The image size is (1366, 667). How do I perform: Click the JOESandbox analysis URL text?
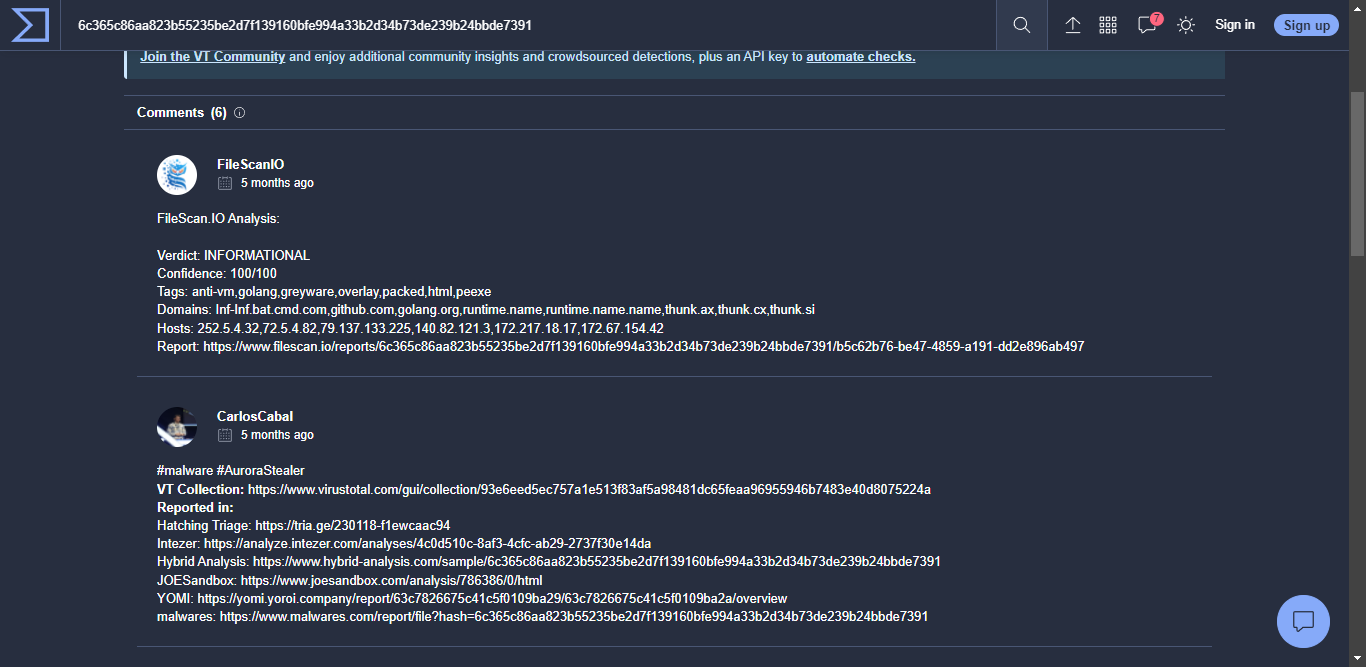(392, 580)
